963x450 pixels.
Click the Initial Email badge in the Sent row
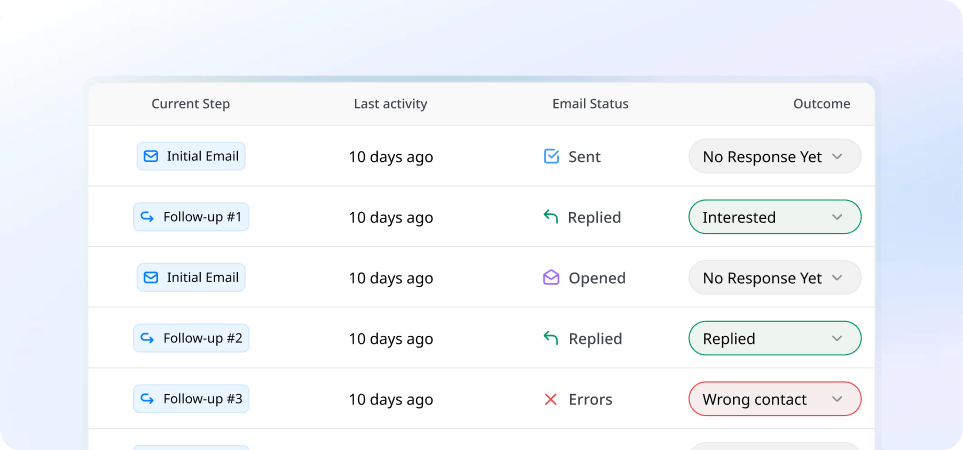click(191, 157)
